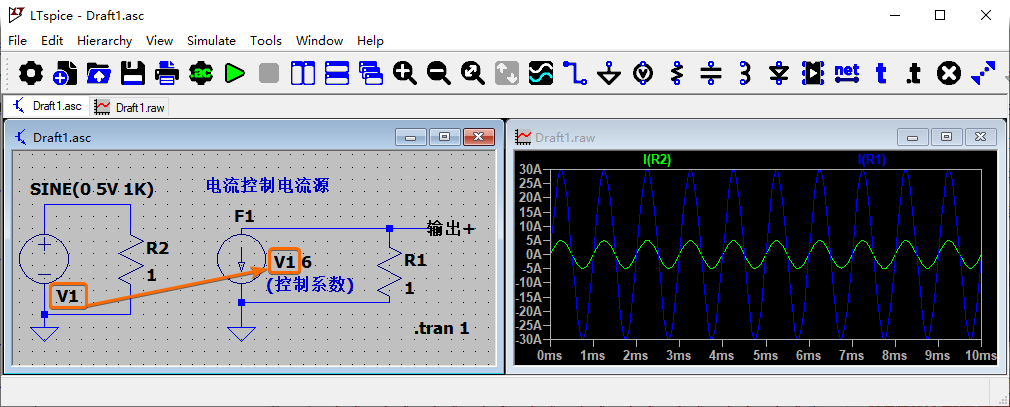Viewport: 1010px width, 407px height.
Task: Click the I(R2) trace label
Action: coord(657,160)
